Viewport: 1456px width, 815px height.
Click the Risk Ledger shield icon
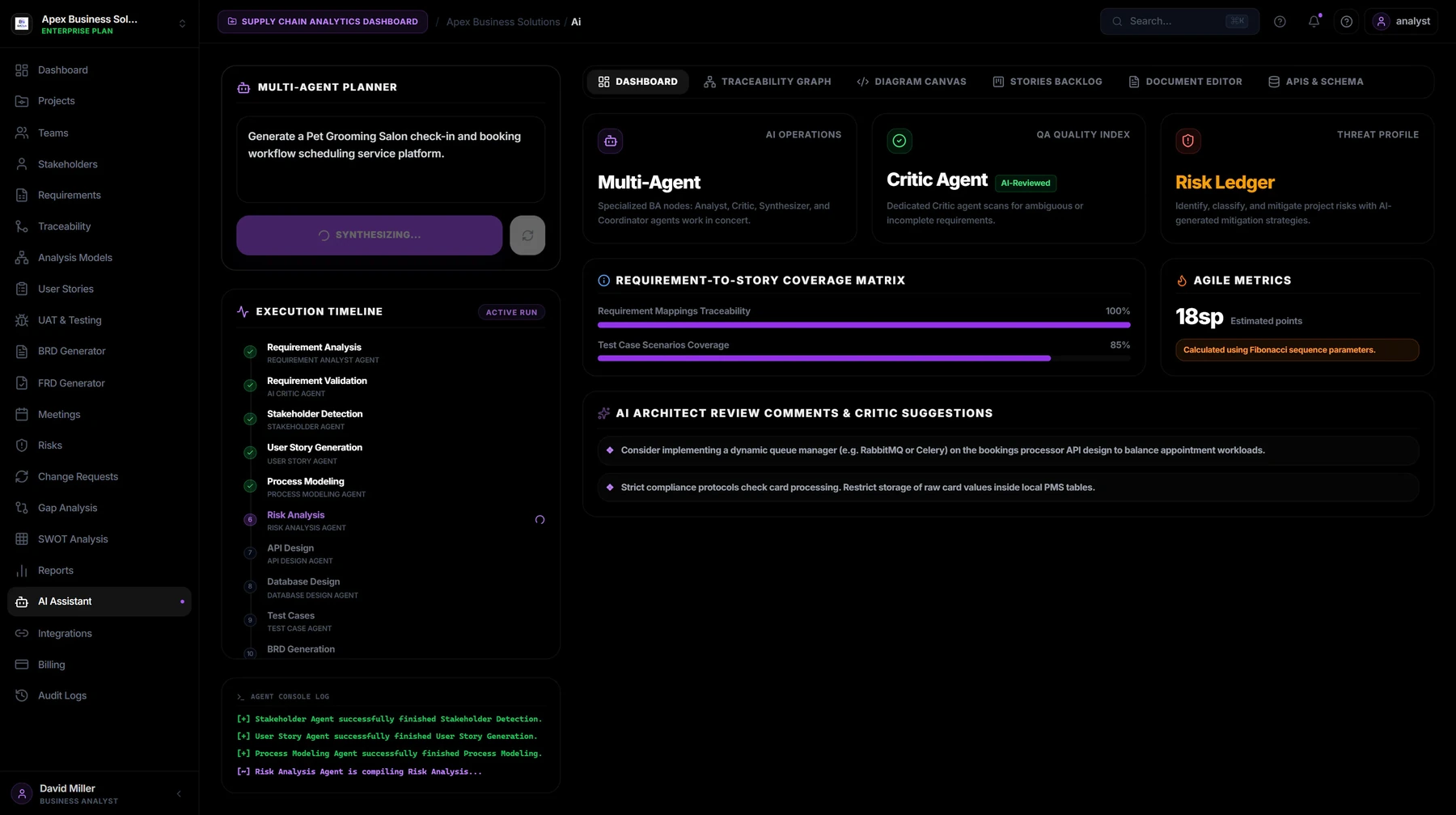click(x=1188, y=141)
